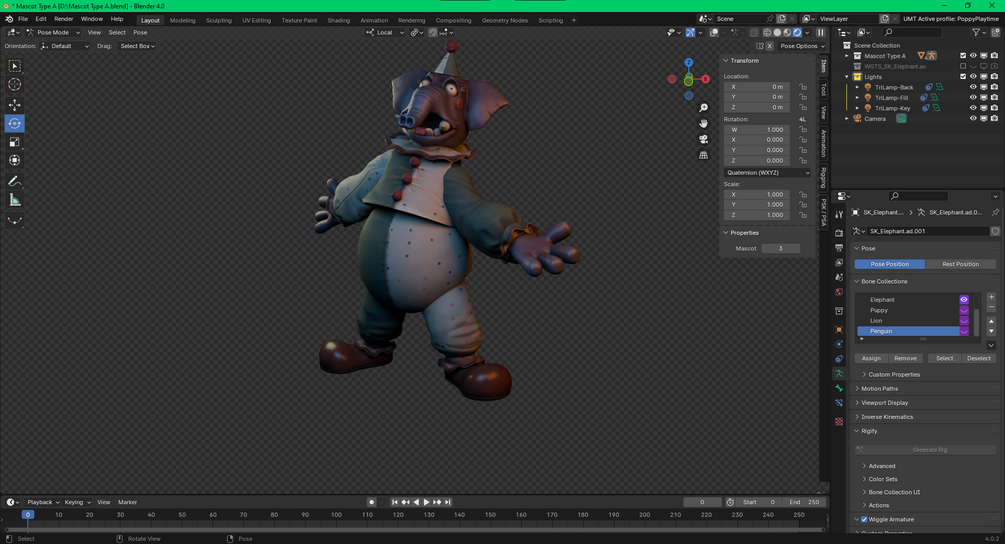Open the Render menu
The height and width of the screenshot is (544, 1005).
tap(63, 19)
